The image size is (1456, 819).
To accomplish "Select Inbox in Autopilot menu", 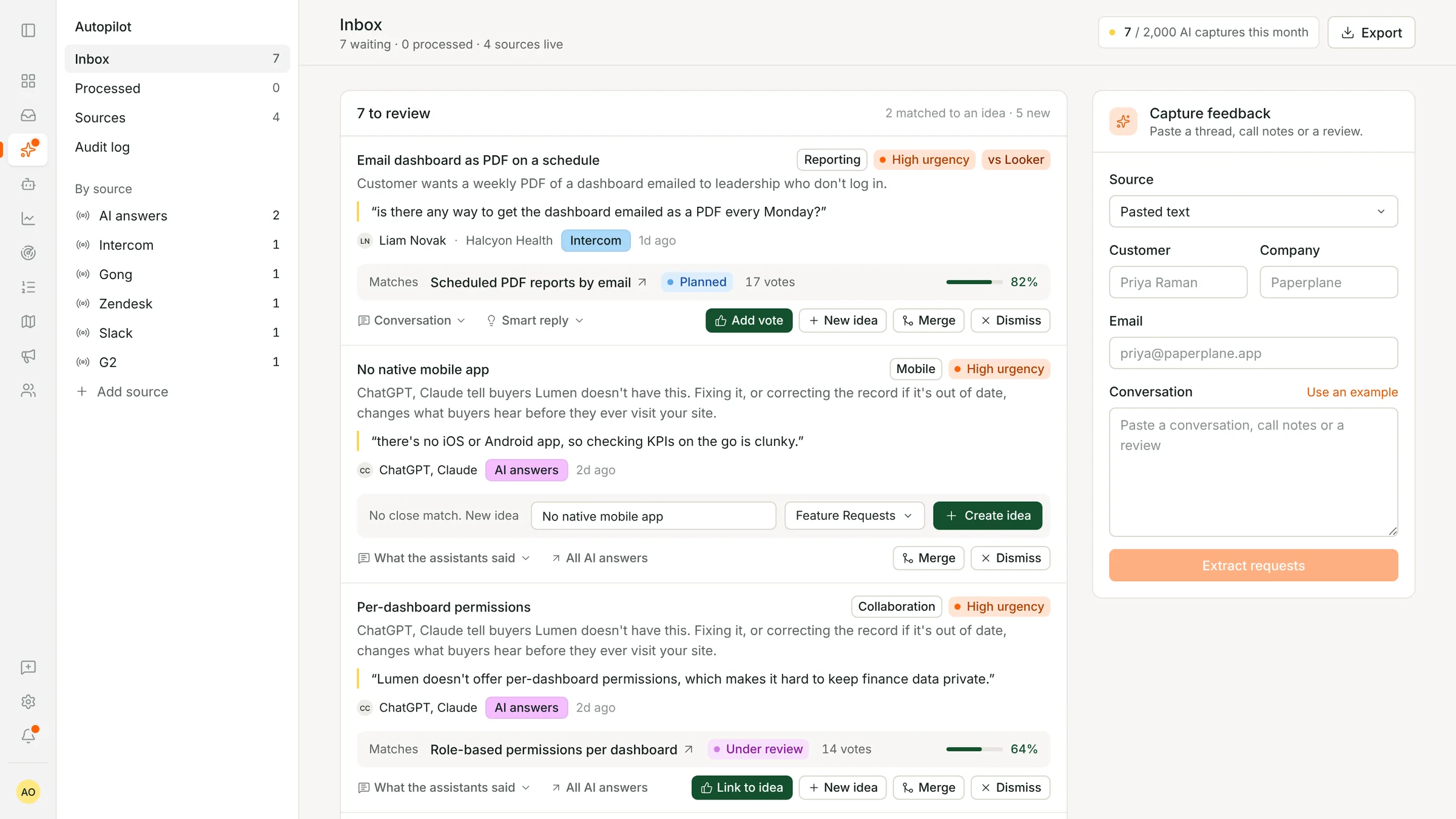I will point(177,58).
